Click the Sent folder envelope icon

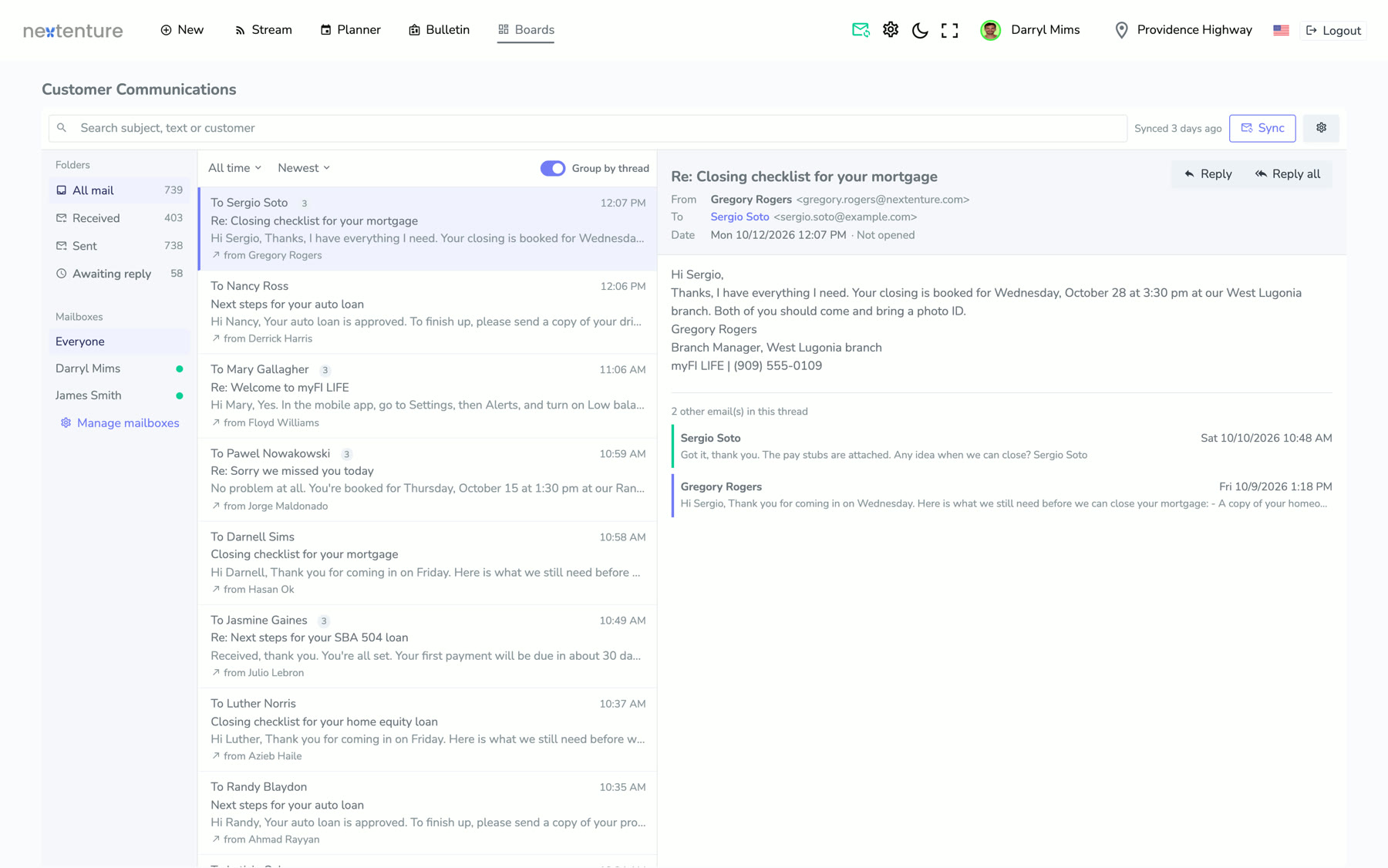(x=62, y=246)
